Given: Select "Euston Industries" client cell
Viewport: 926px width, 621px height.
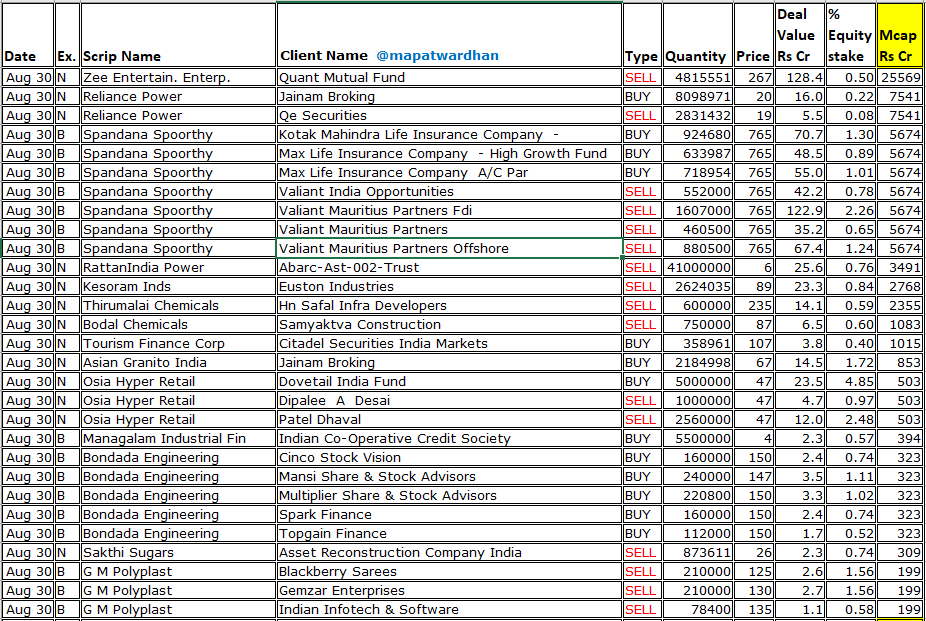Looking at the screenshot, I should 449,286.
